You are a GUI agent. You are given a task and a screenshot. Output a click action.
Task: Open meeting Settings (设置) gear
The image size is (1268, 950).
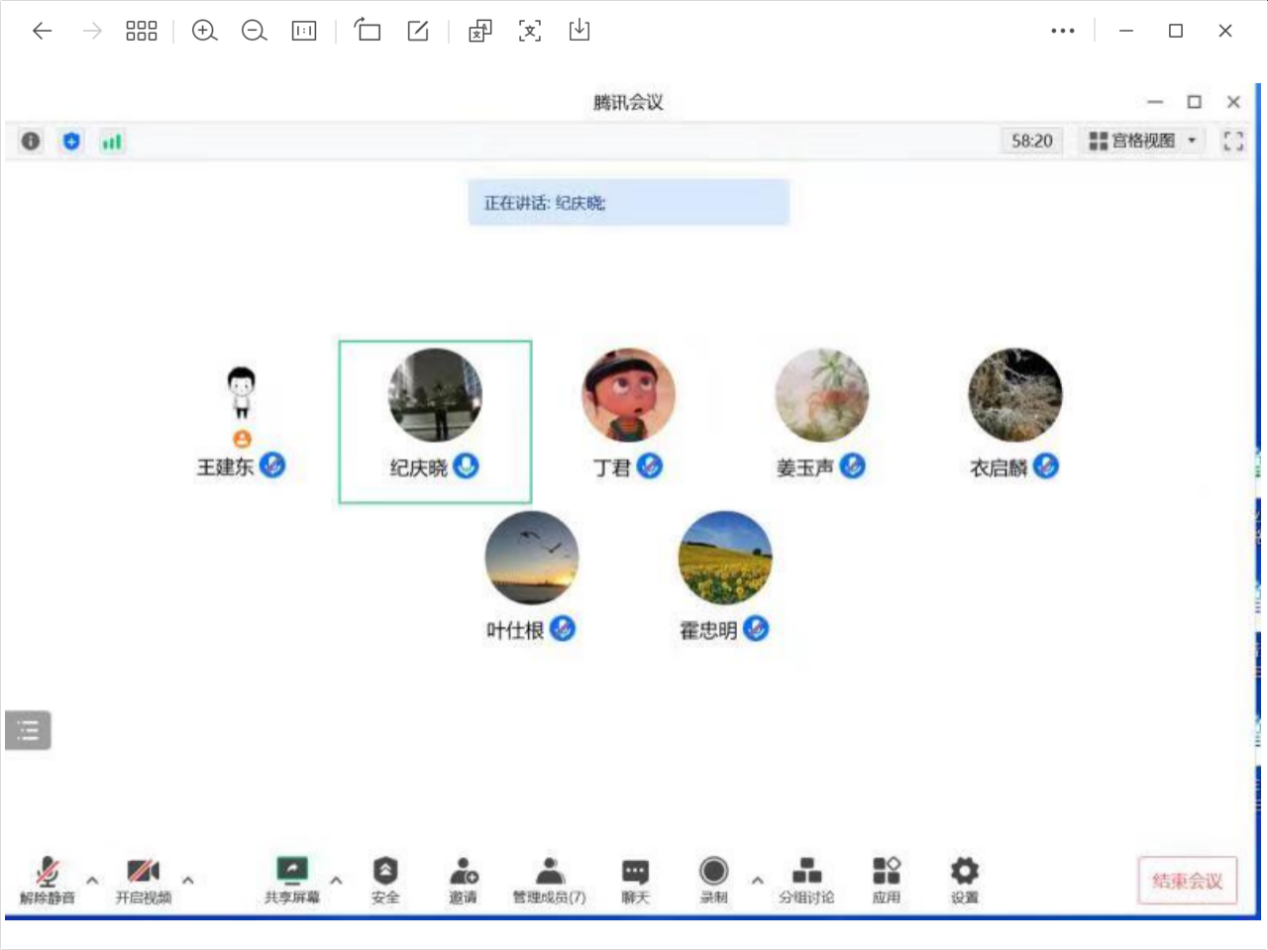[x=964, y=872]
